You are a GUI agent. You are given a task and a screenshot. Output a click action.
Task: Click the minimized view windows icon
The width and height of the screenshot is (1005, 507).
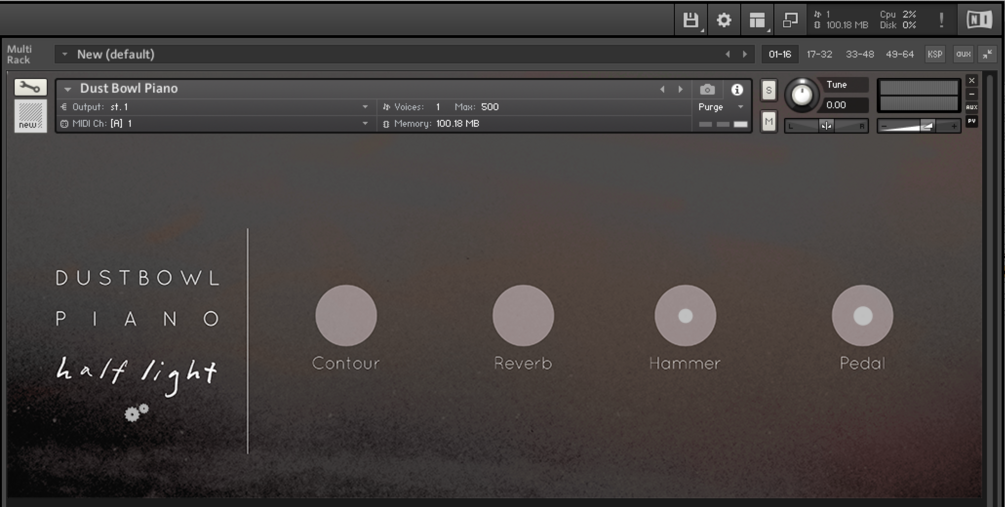pyautogui.click(x=790, y=21)
